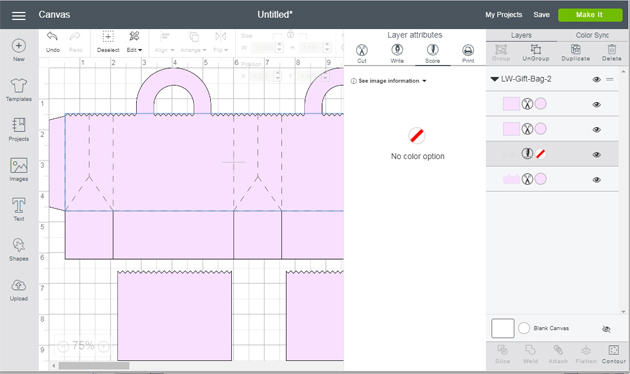This screenshot has height=374, width=630.
Task: Open the hamburger main menu
Action: tap(18, 15)
